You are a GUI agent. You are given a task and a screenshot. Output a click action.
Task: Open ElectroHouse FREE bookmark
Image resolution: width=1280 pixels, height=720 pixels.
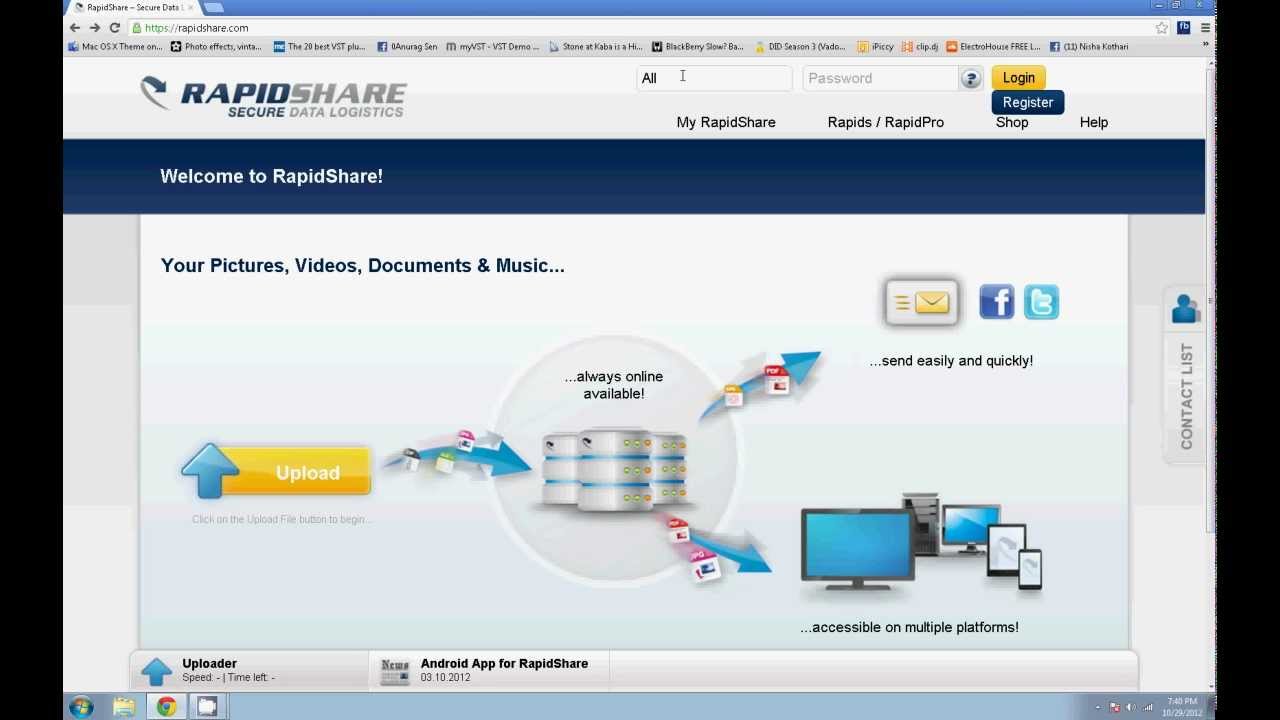[993, 46]
